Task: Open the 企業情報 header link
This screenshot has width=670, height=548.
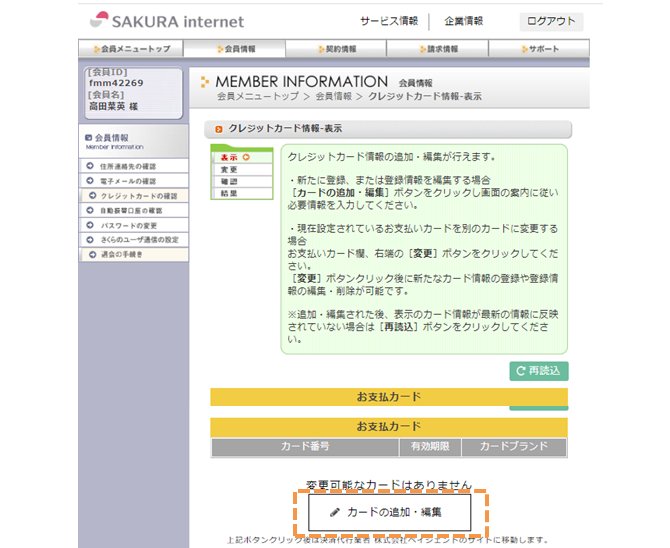Action: pyautogui.click(x=464, y=21)
